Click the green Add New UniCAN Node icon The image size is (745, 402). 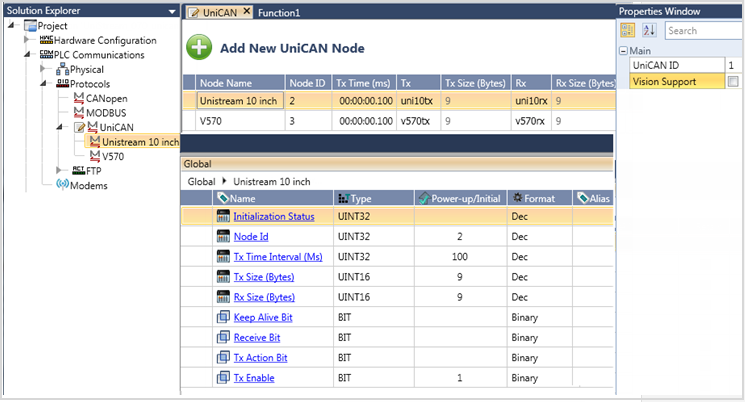pyautogui.click(x=199, y=47)
